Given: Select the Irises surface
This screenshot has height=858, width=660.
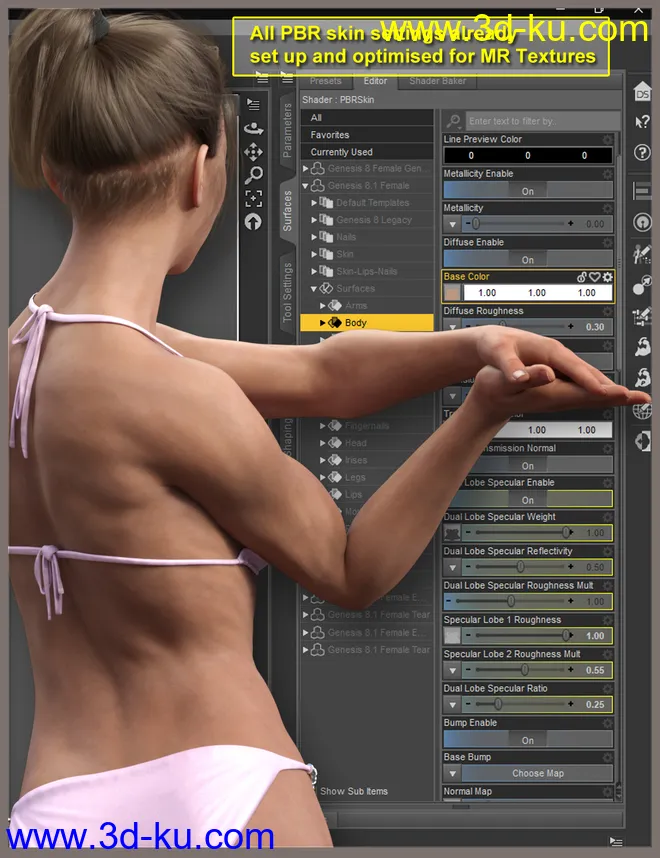Looking at the screenshot, I should click(x=356, y=460).
